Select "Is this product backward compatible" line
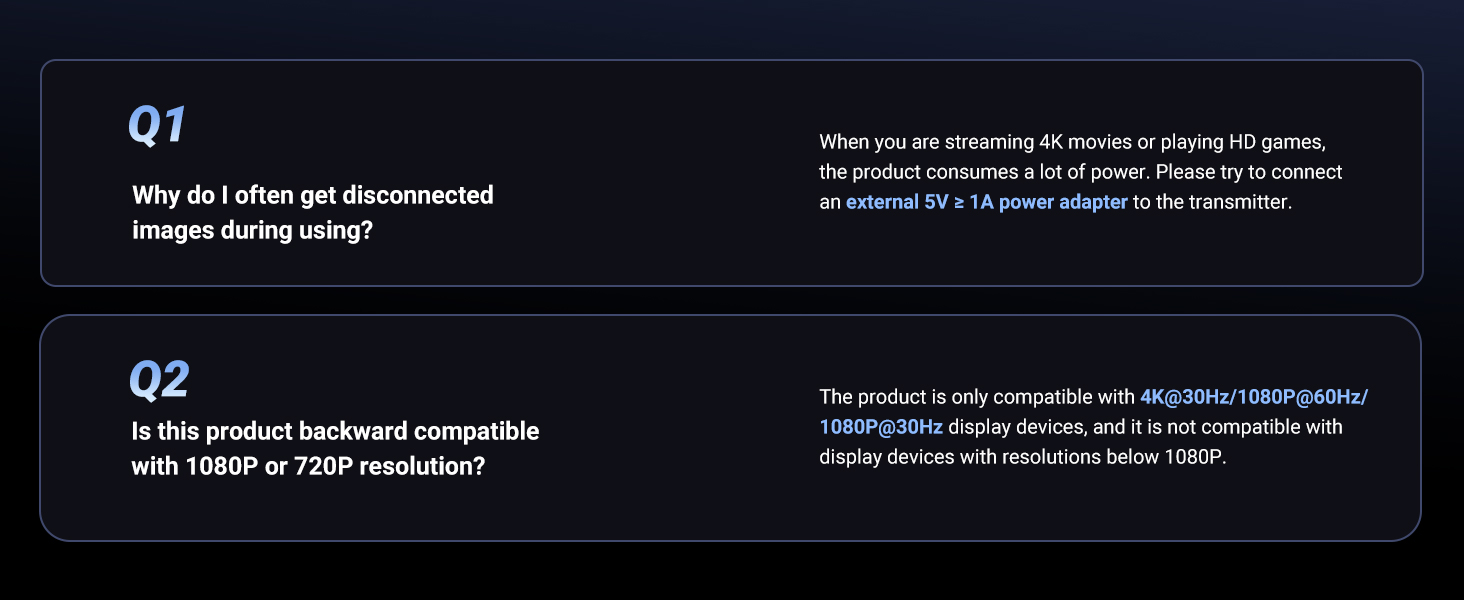The image size is (1464, 600). pyautogui.click(x=335, y=431)
